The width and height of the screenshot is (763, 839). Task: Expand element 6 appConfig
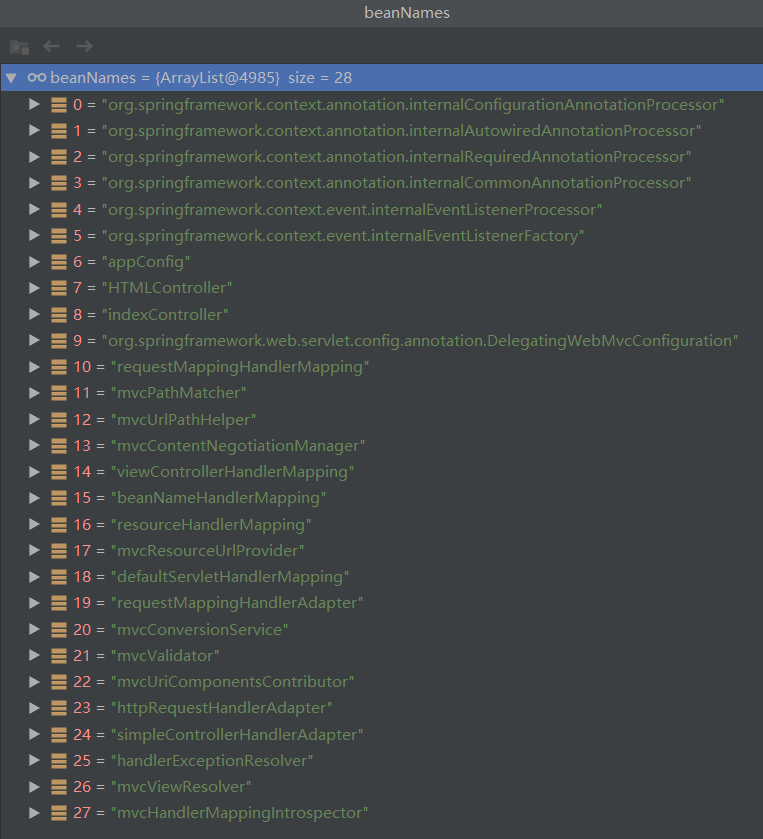pos(34,262)
